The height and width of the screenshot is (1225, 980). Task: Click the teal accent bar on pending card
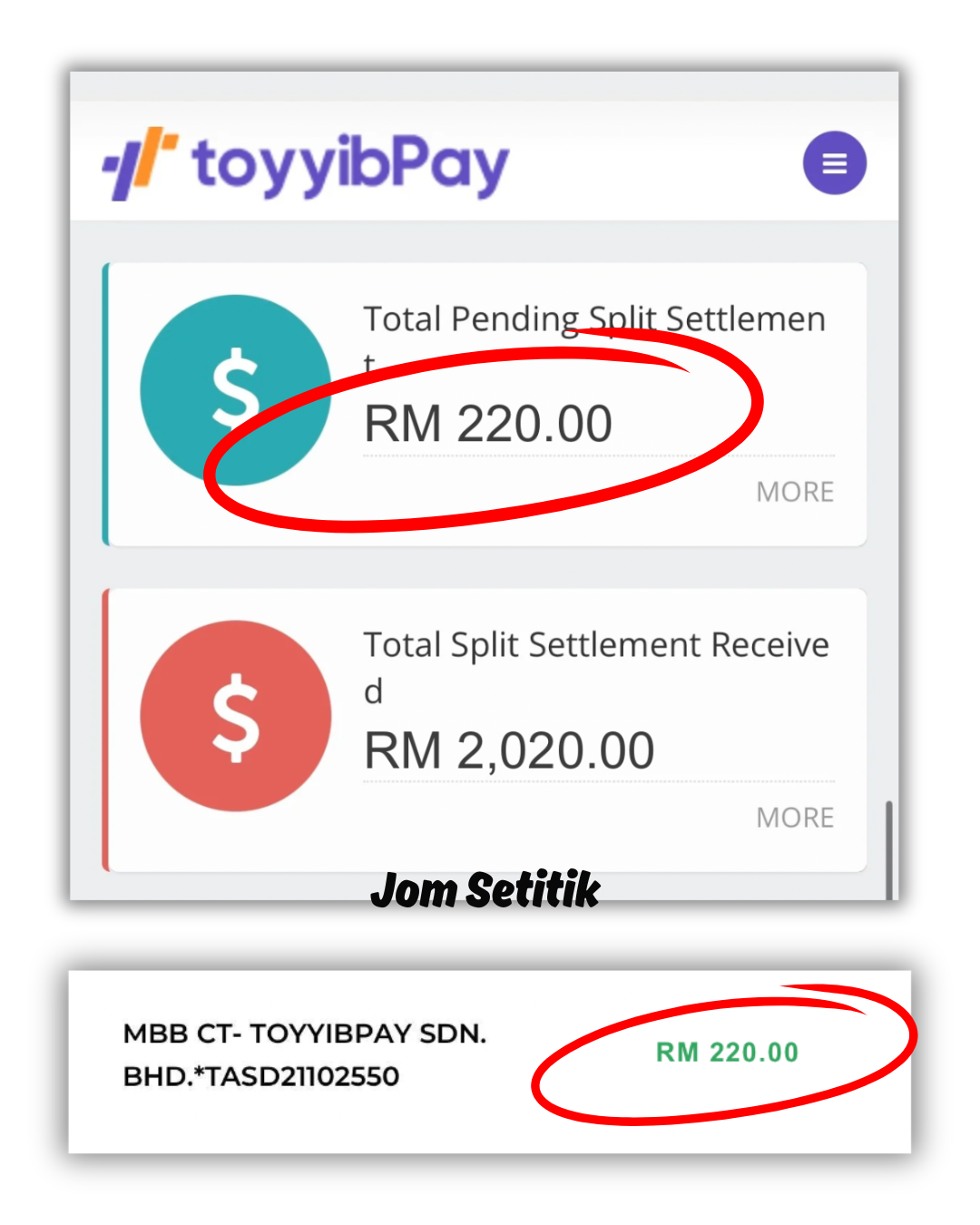[x=106, y=405]
